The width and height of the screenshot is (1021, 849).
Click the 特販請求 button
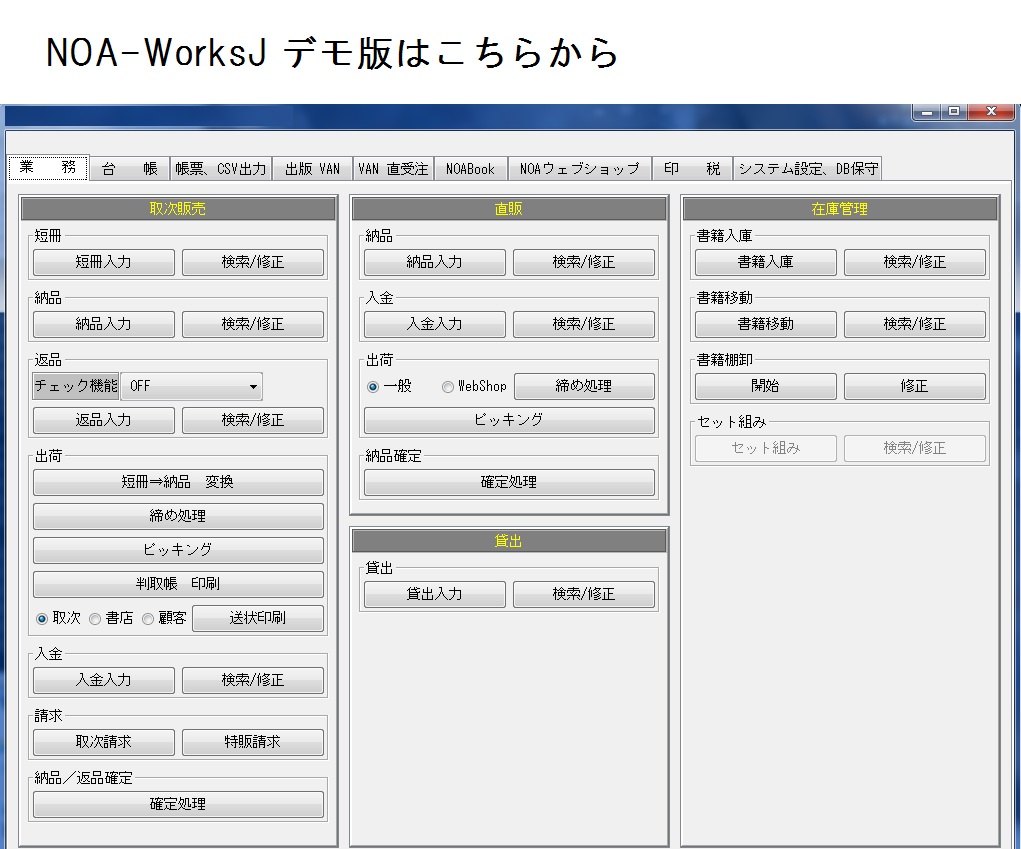coord(253,742)
